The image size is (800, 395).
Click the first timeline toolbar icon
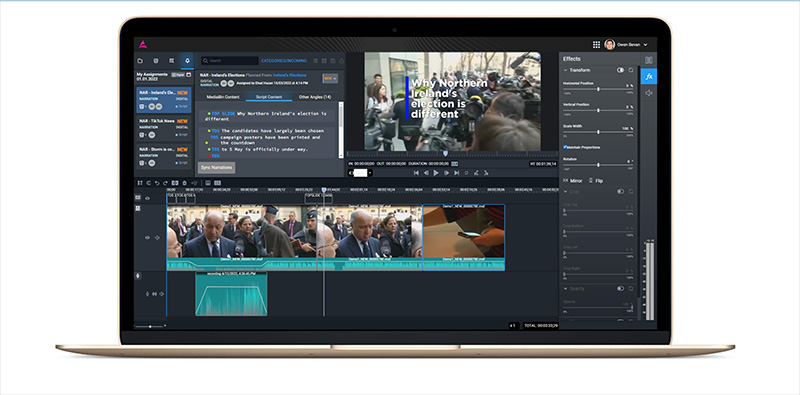(140, 183)
